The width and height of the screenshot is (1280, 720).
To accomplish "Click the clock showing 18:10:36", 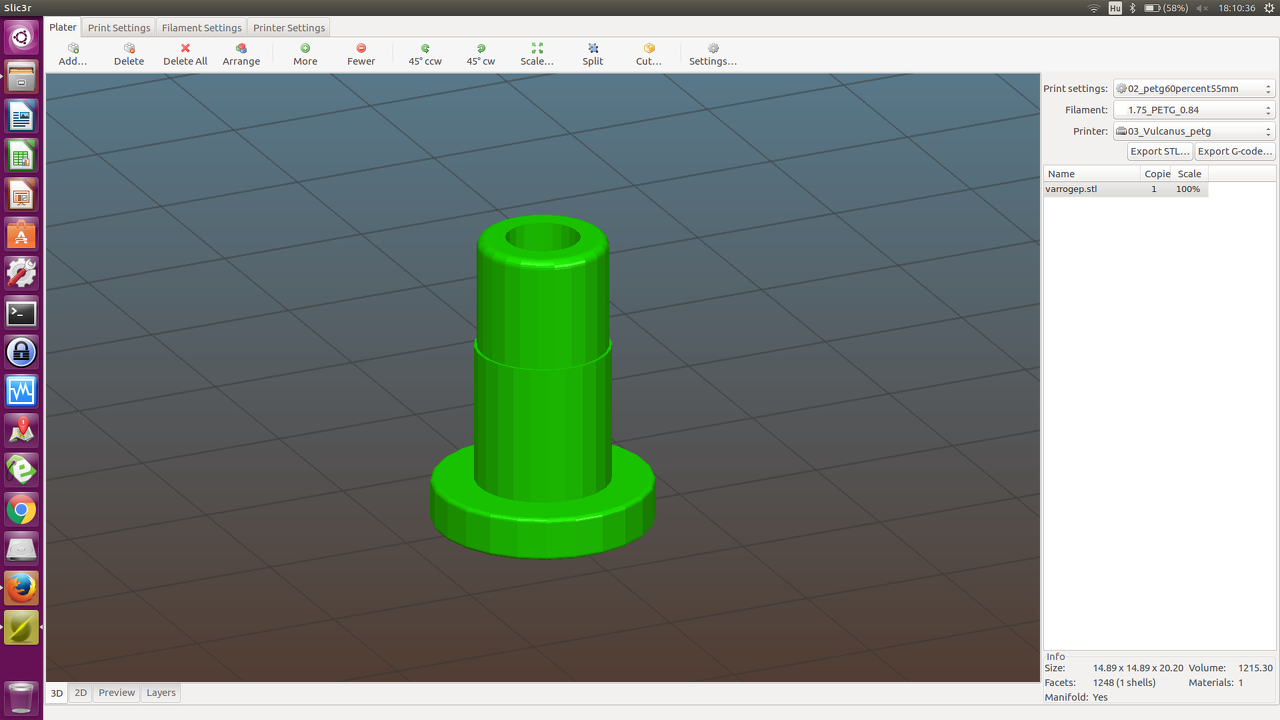I will (x=1236, y=8).
